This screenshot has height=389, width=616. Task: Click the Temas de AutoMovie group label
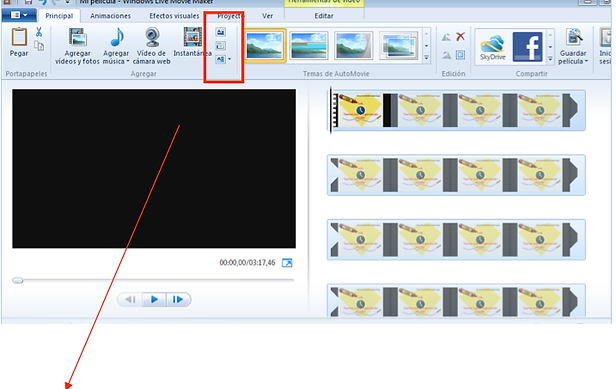coord(336,73)
